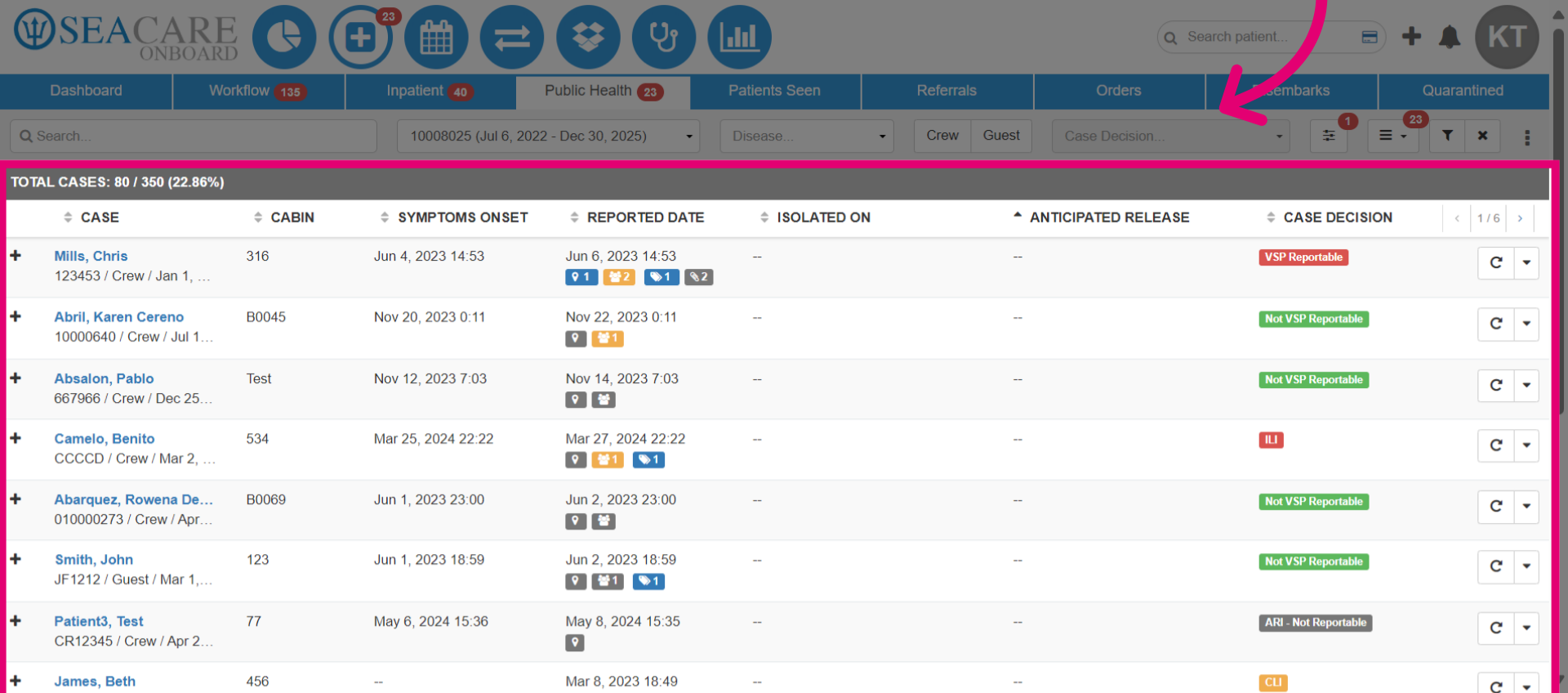Click the ILI decision label
This screenshot has width=1568, height=693.
tap(1271, 440)
